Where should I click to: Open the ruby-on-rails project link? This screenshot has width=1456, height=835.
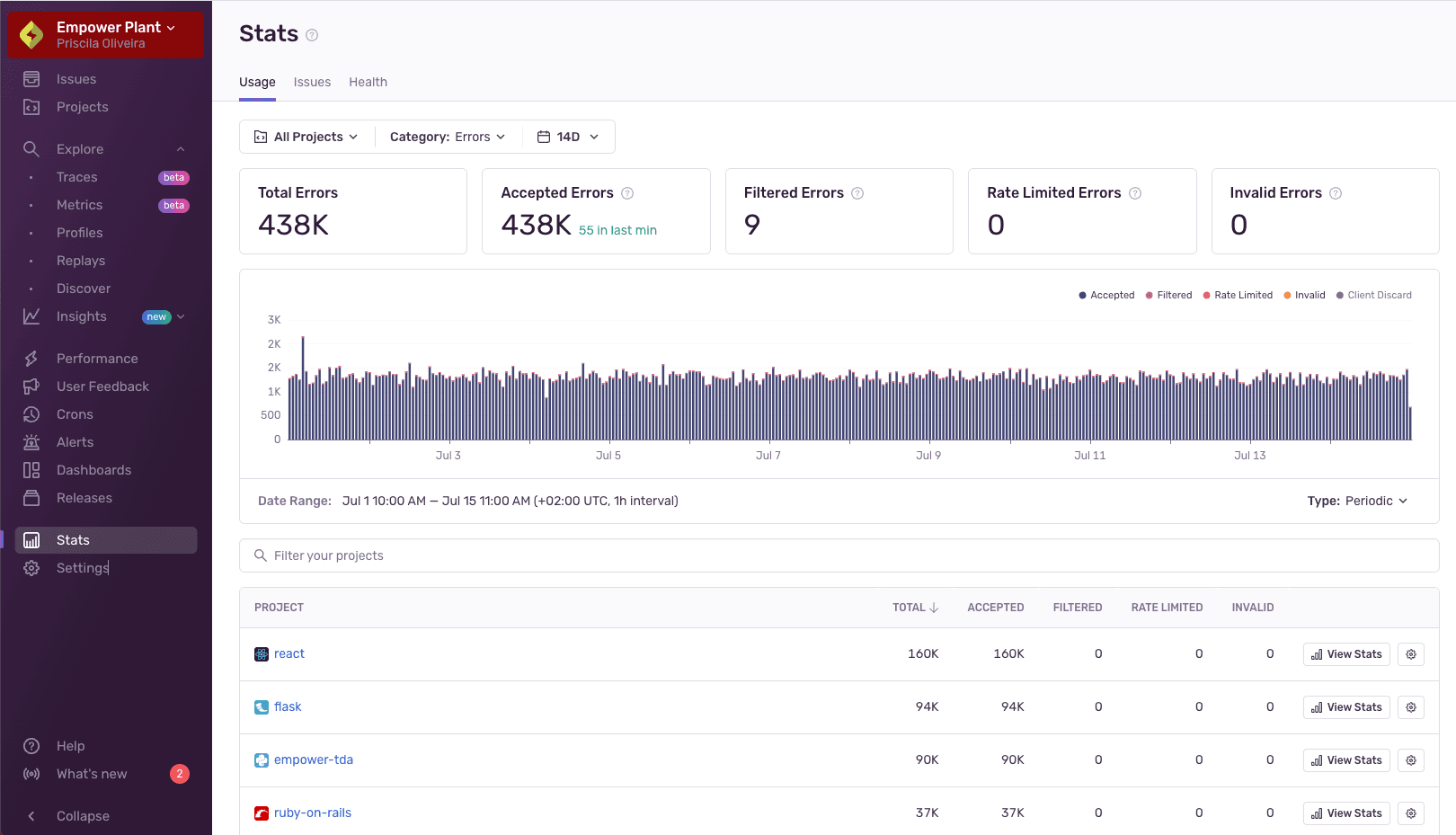tap(312, 813)
